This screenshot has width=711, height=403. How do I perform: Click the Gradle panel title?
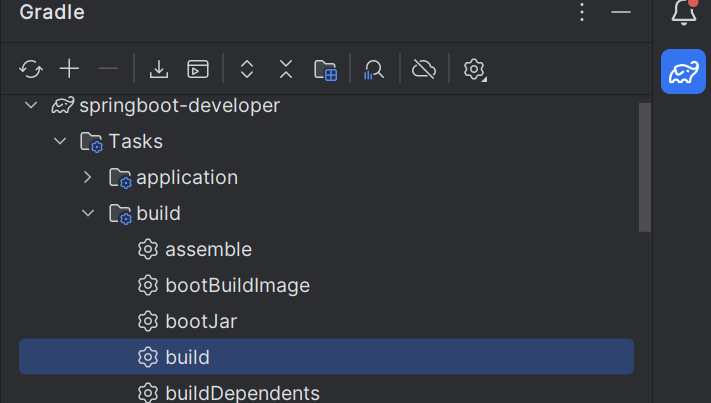point(52,12)
